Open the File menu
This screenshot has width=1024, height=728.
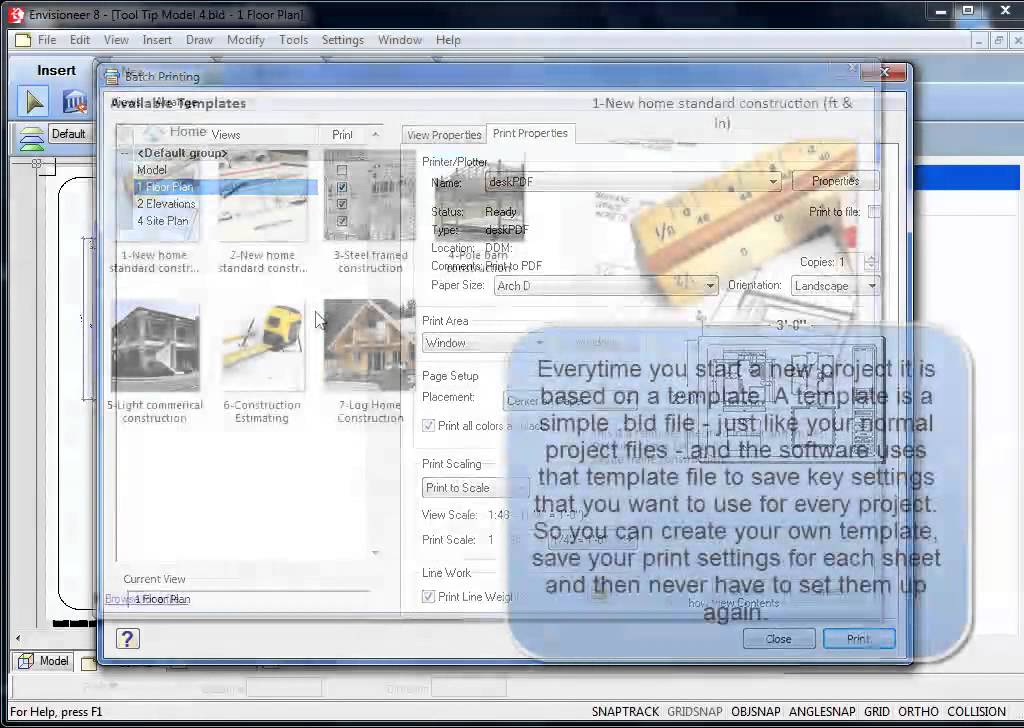(x=47, y=40)
